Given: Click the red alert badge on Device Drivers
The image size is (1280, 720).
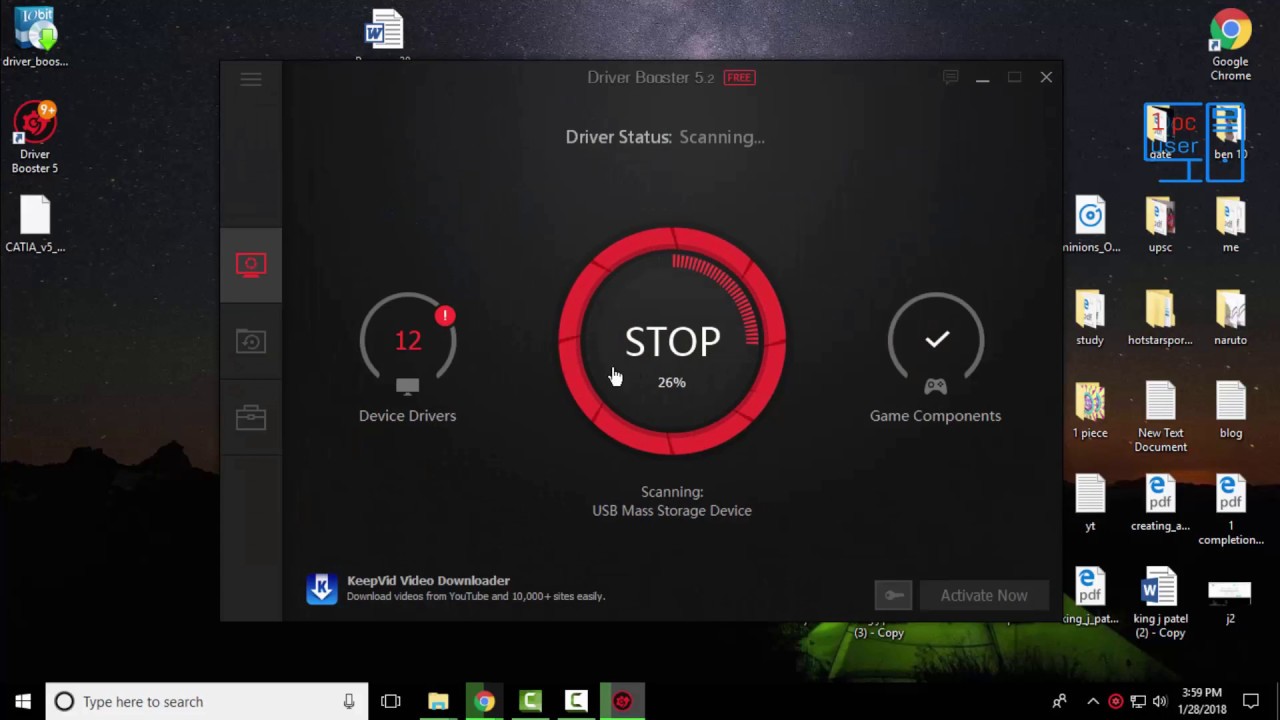Looking at the screenshot, I should coord(445,316).
